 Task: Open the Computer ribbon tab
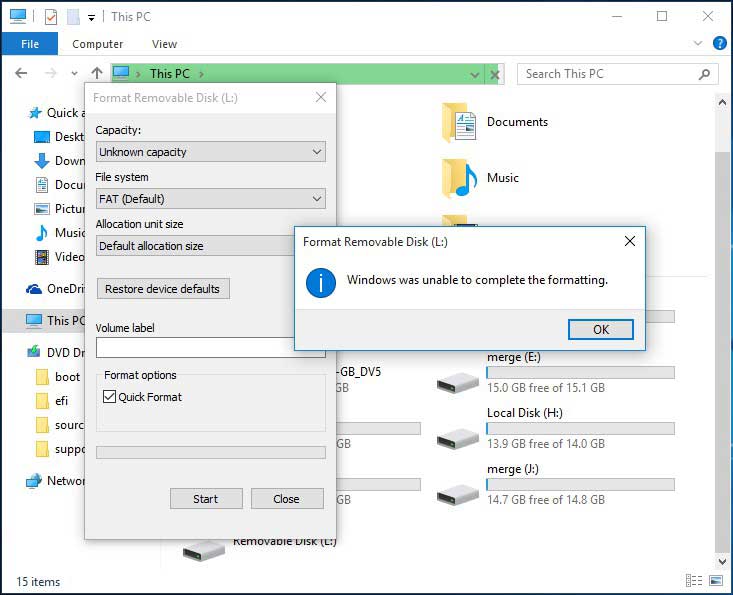[97, 44]
